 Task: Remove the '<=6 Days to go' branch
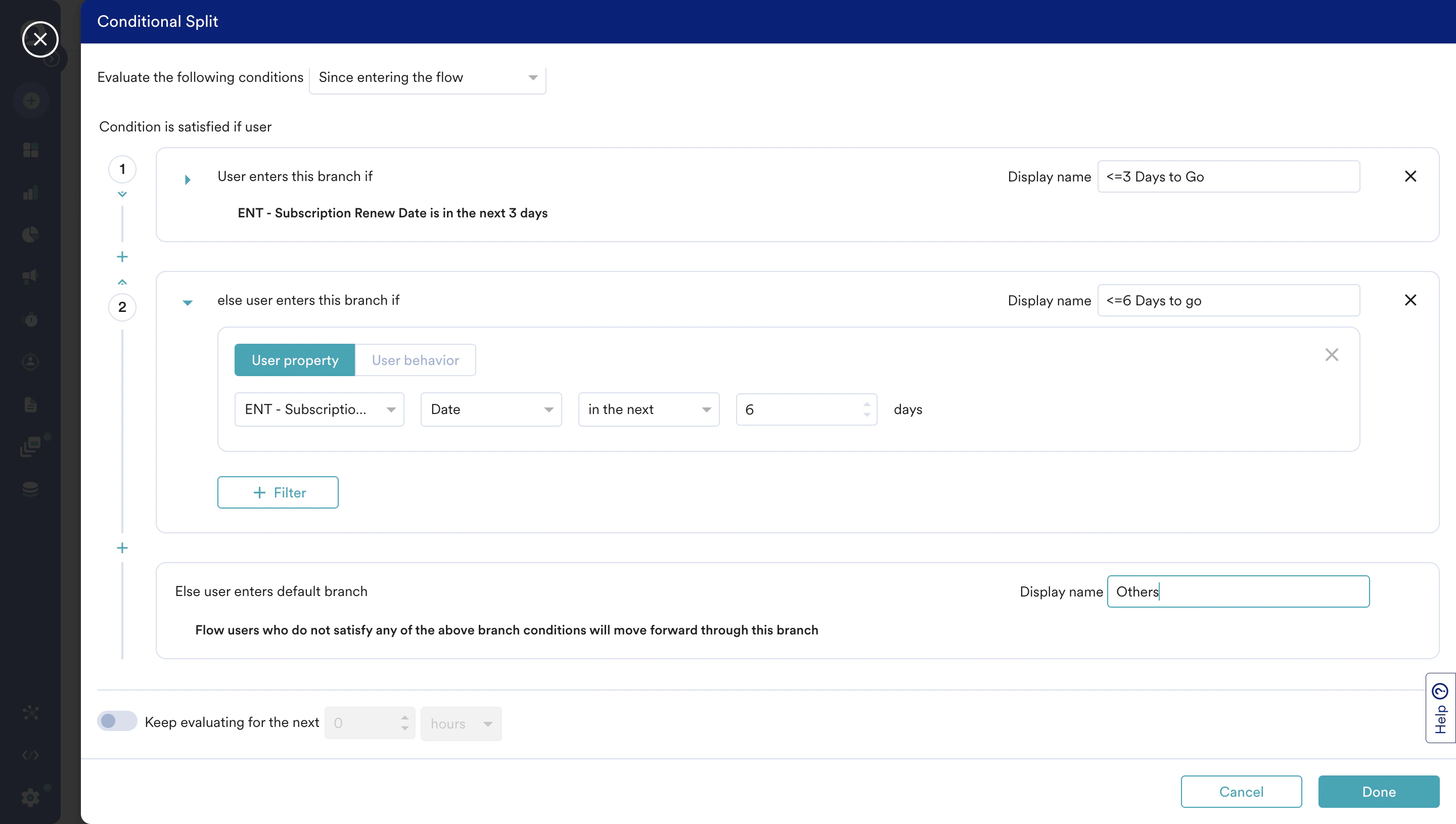(1410, 300)
